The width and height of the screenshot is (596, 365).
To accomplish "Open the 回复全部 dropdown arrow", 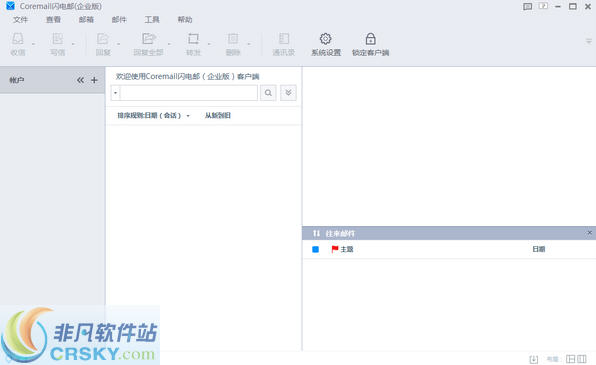I will [169, 44].
